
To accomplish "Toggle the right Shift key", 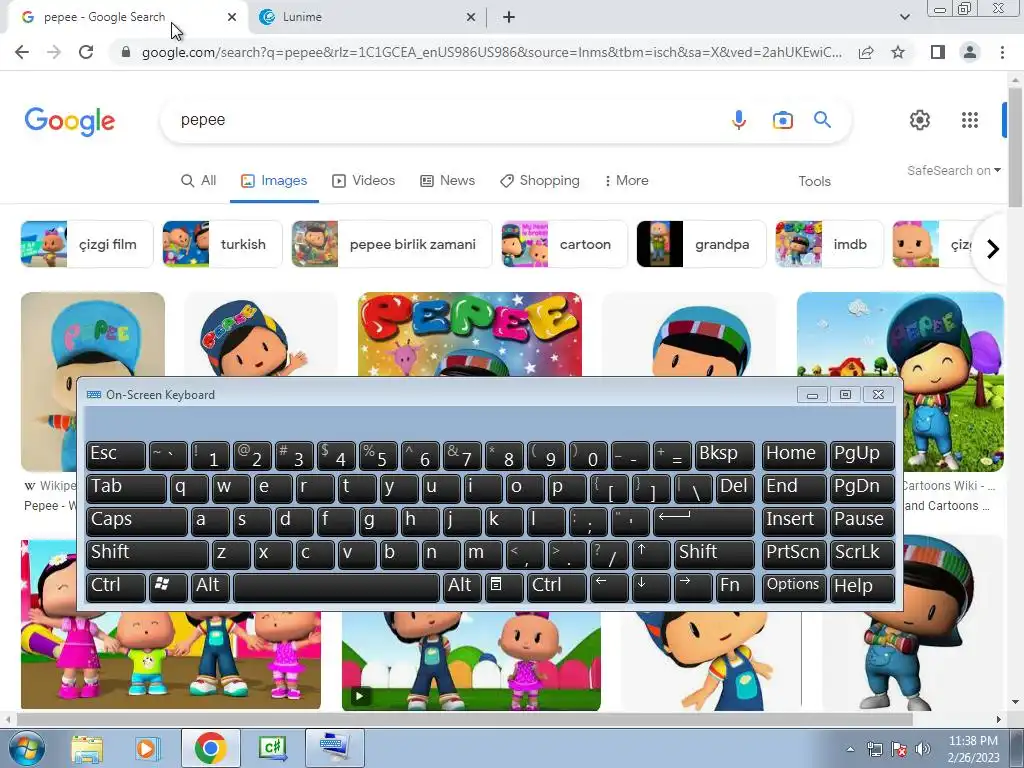I will pyautogui.click(x=714, y=554).
